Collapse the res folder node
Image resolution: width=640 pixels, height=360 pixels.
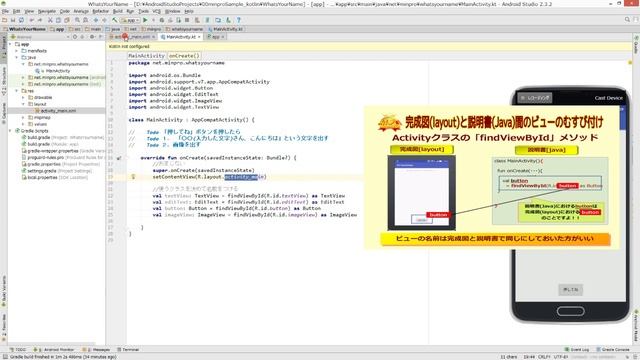tap(17, 91)
